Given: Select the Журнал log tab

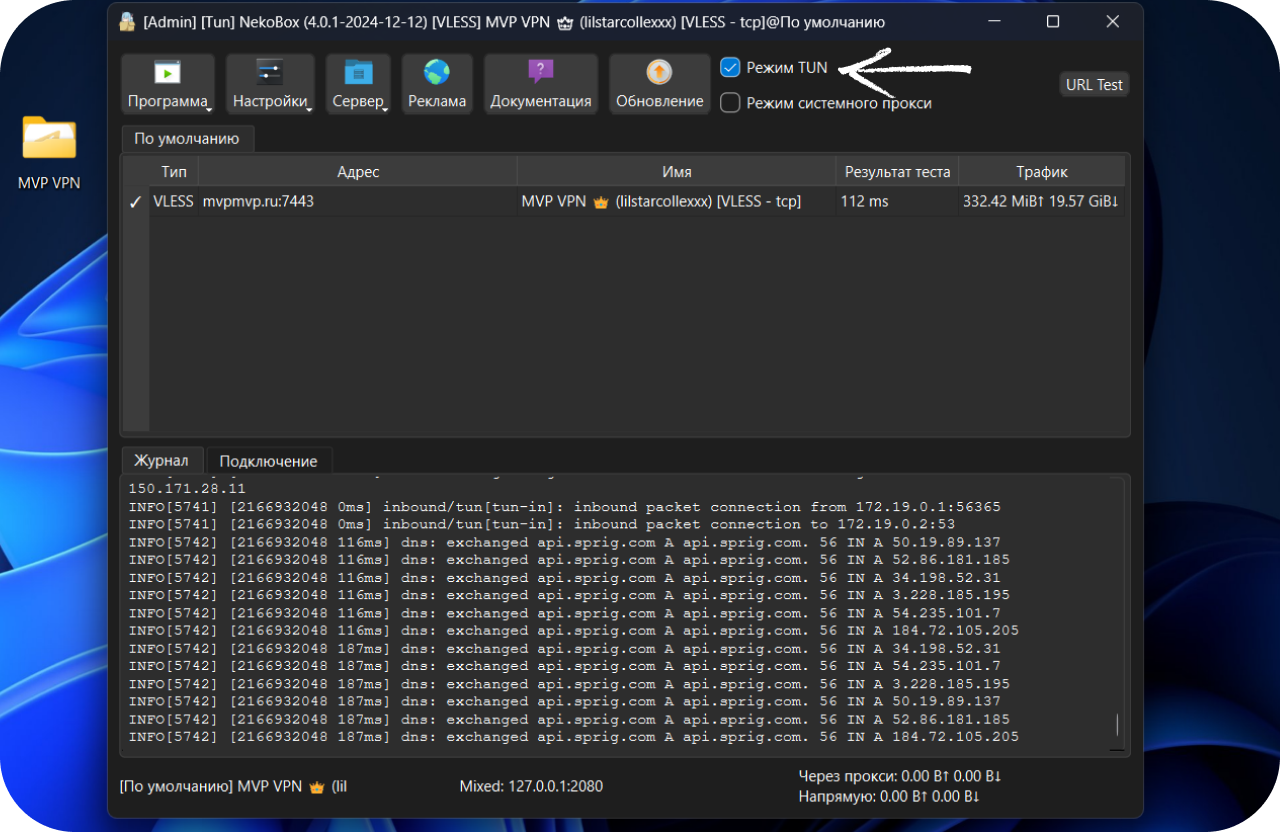Looking at the screenshot, I should 161,461.
